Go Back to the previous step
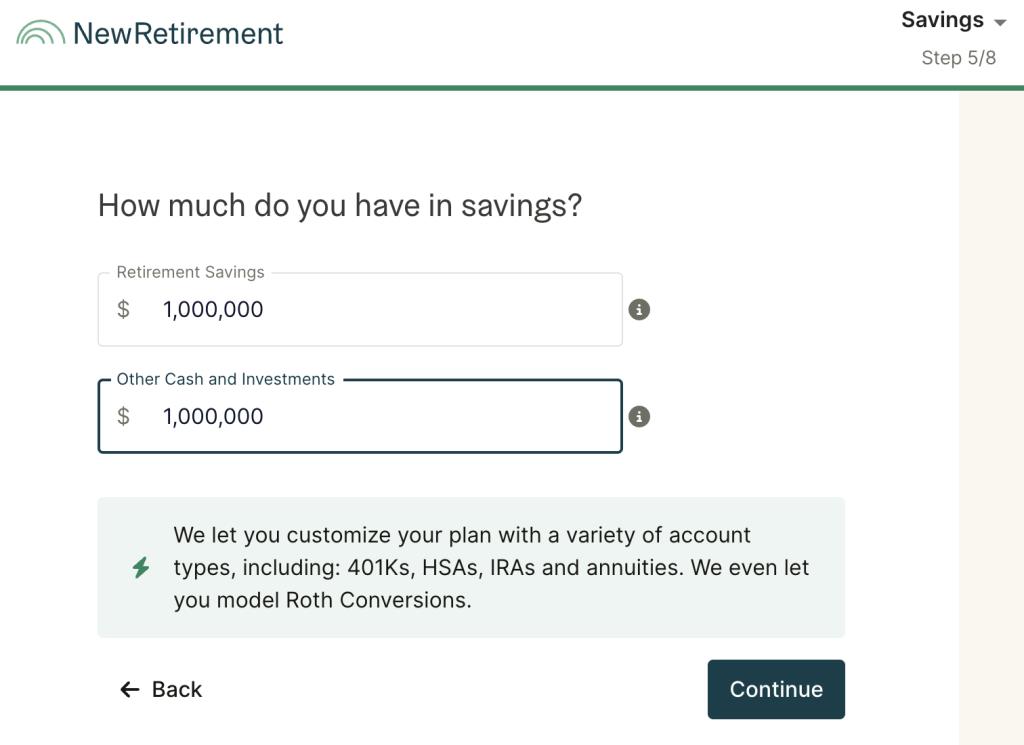This screenshot has height=745, width=1024. [x=161, y=690]
